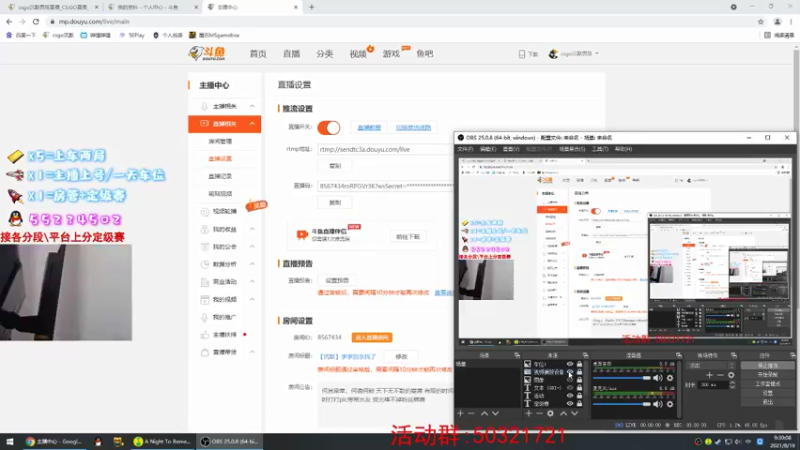Go back in Chrome browser

pyautogui.click(x=9, y=21)
